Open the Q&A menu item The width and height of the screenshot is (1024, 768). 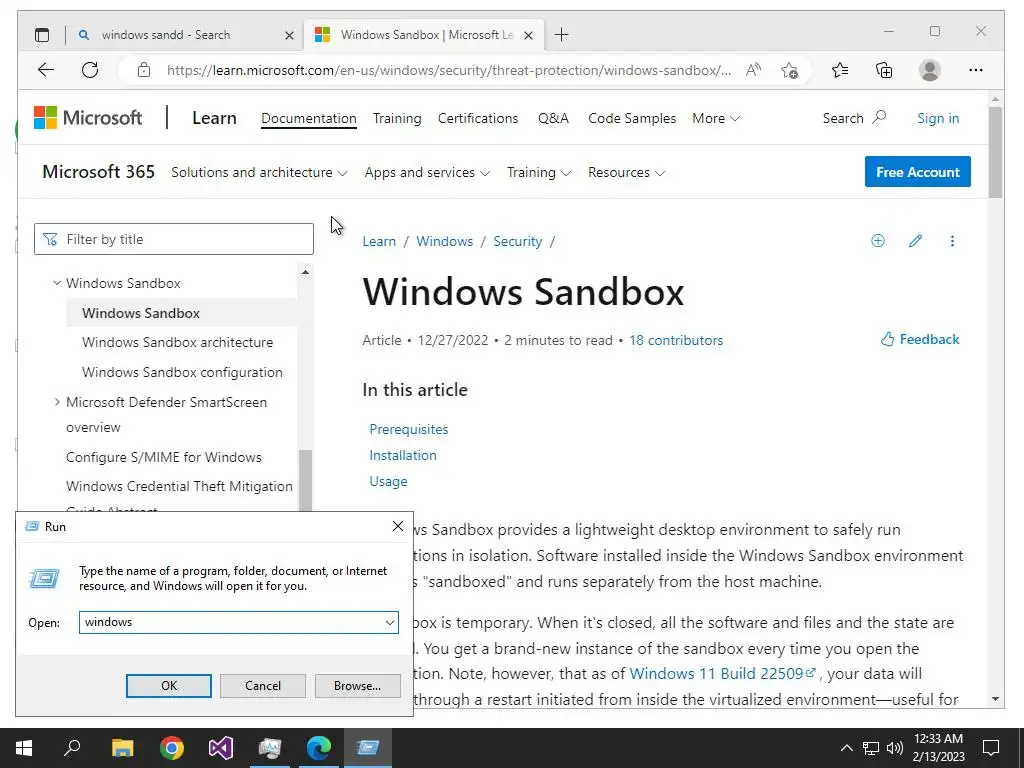553,118
